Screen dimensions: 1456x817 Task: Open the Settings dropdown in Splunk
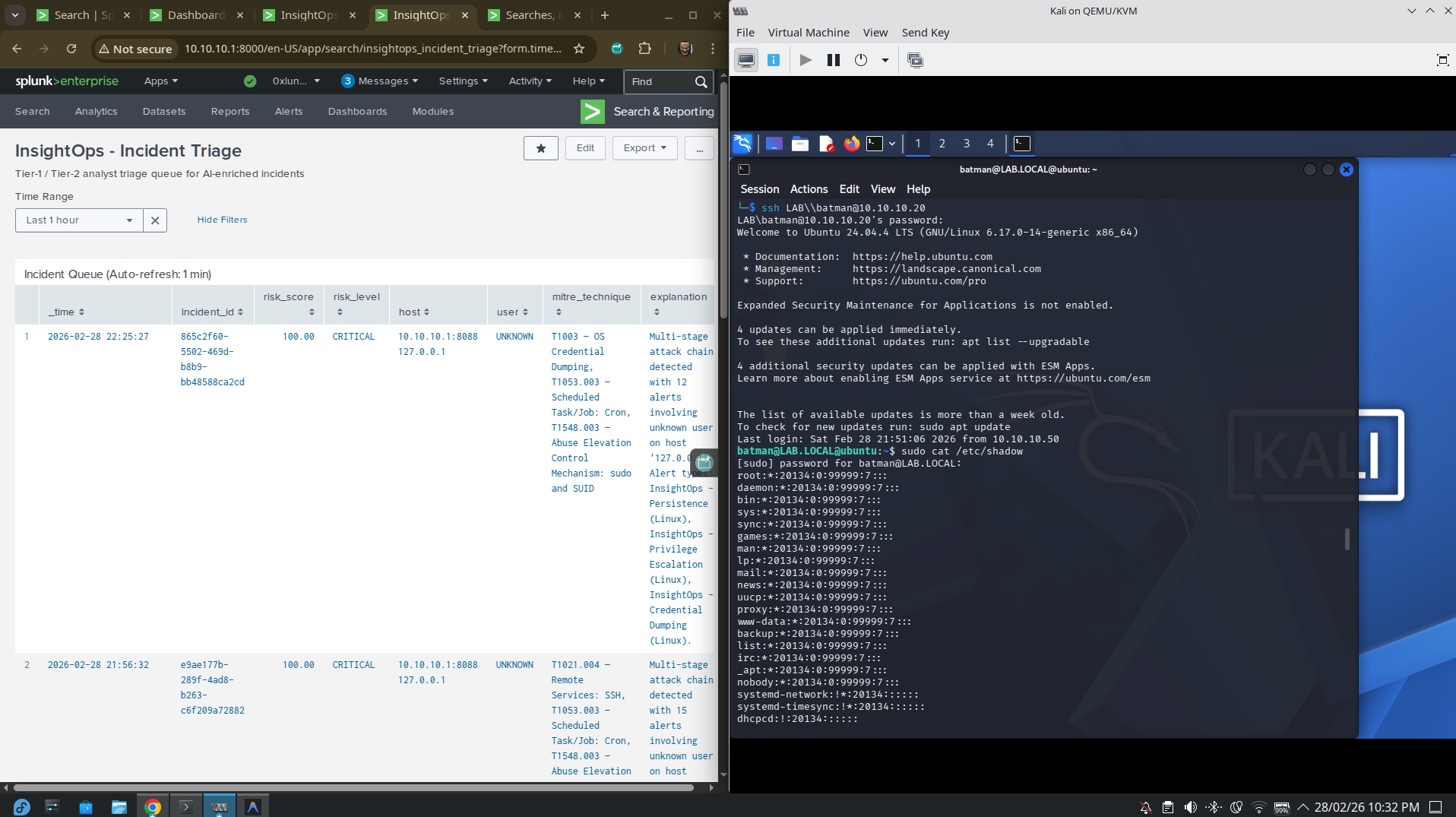463,81
